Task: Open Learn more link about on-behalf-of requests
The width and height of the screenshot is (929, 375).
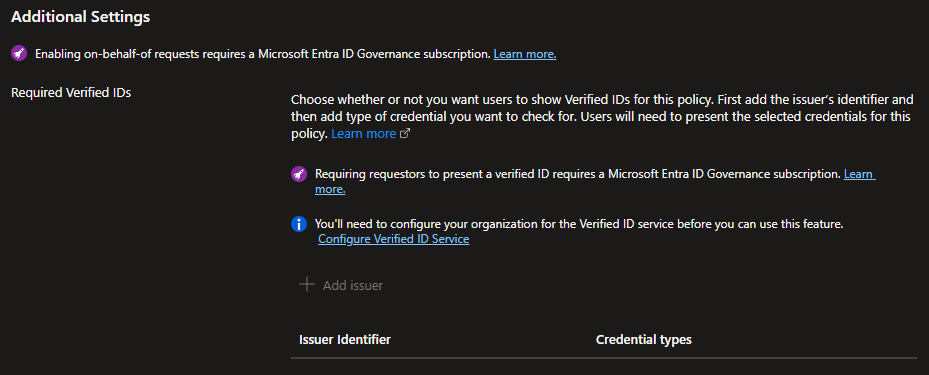Action: (x=524, y=54)
